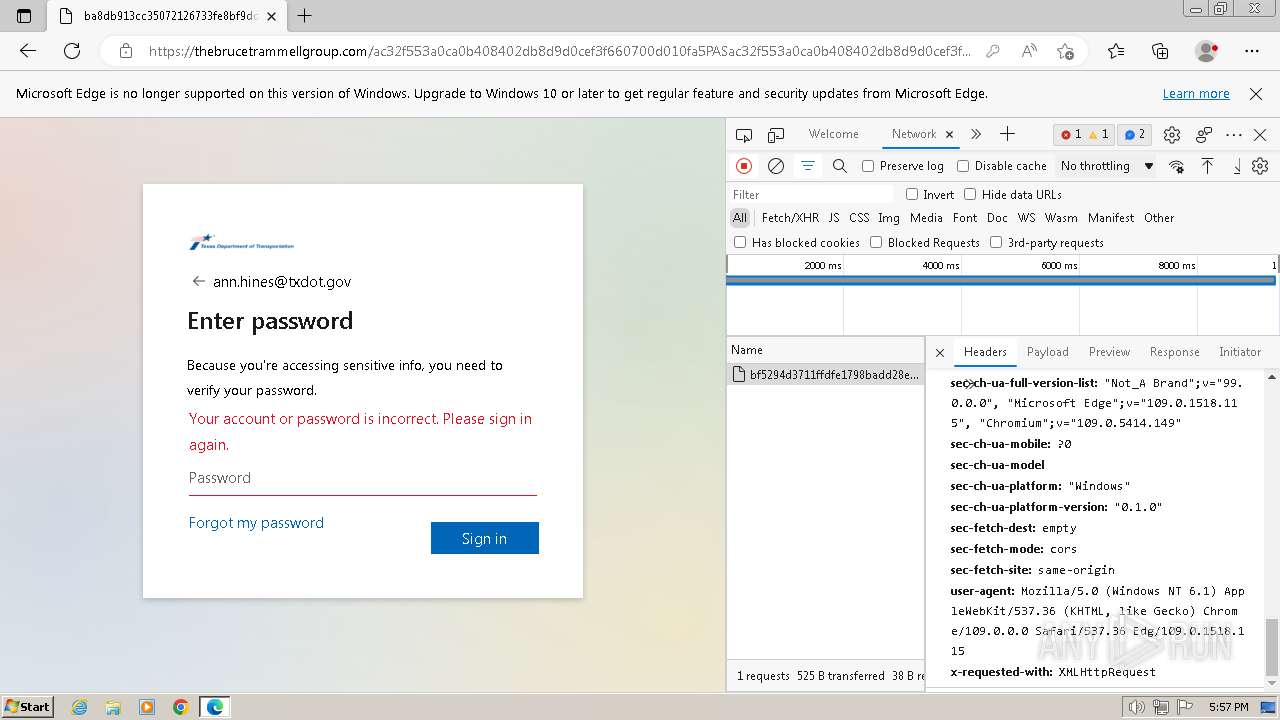Go back from ann.hines@txdot.gov account
1280x720 pixels.
(199, 282)
